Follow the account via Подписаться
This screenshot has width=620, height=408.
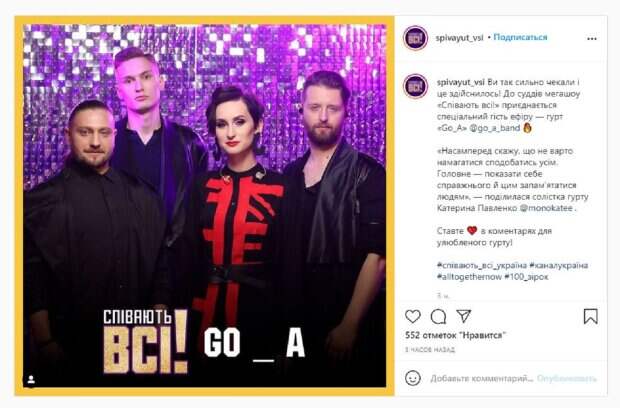pyautogui.click(x=520, y=38)
